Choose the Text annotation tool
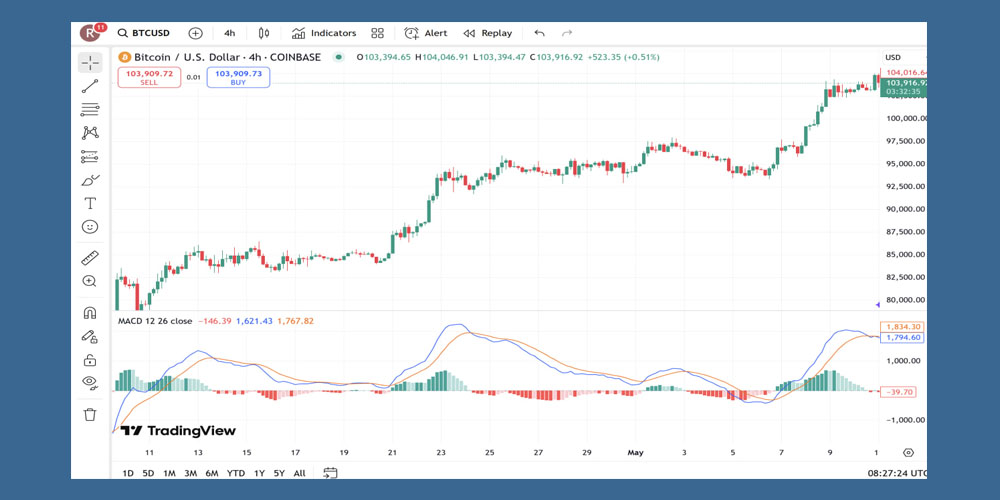1000x500 pixels. [90, 203]
